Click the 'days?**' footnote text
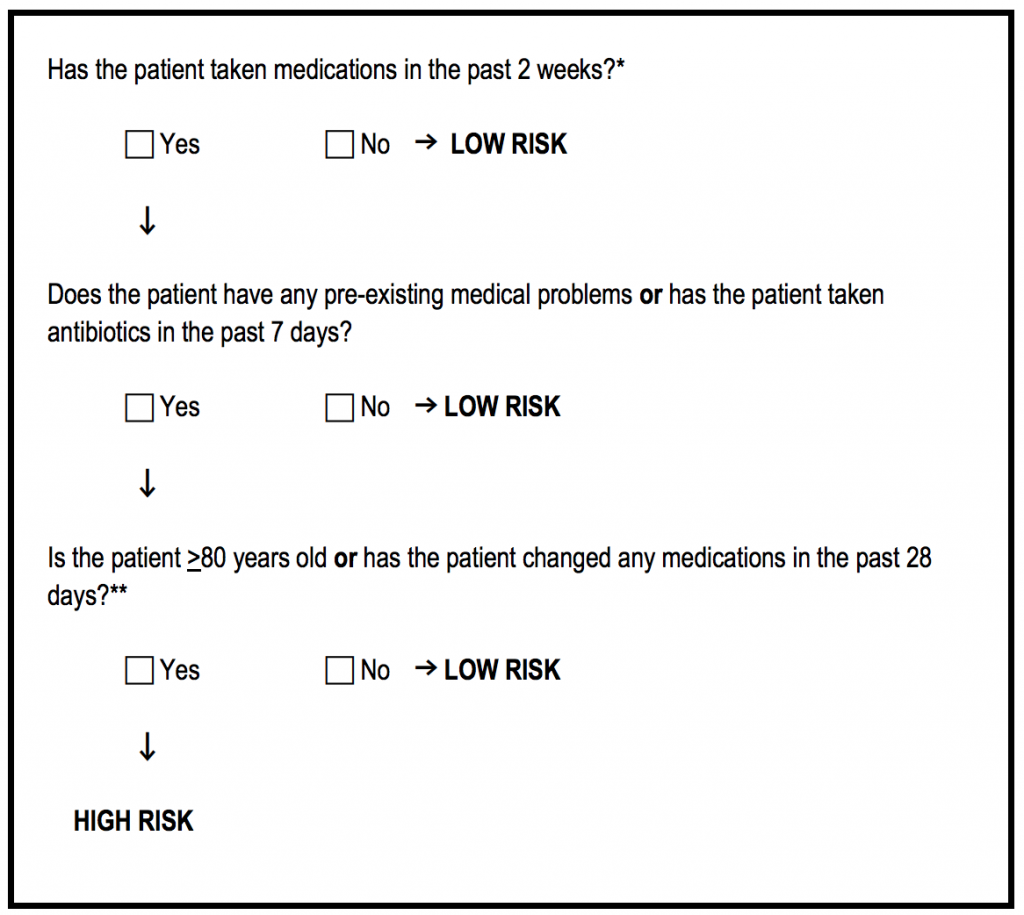 point(87,596)
